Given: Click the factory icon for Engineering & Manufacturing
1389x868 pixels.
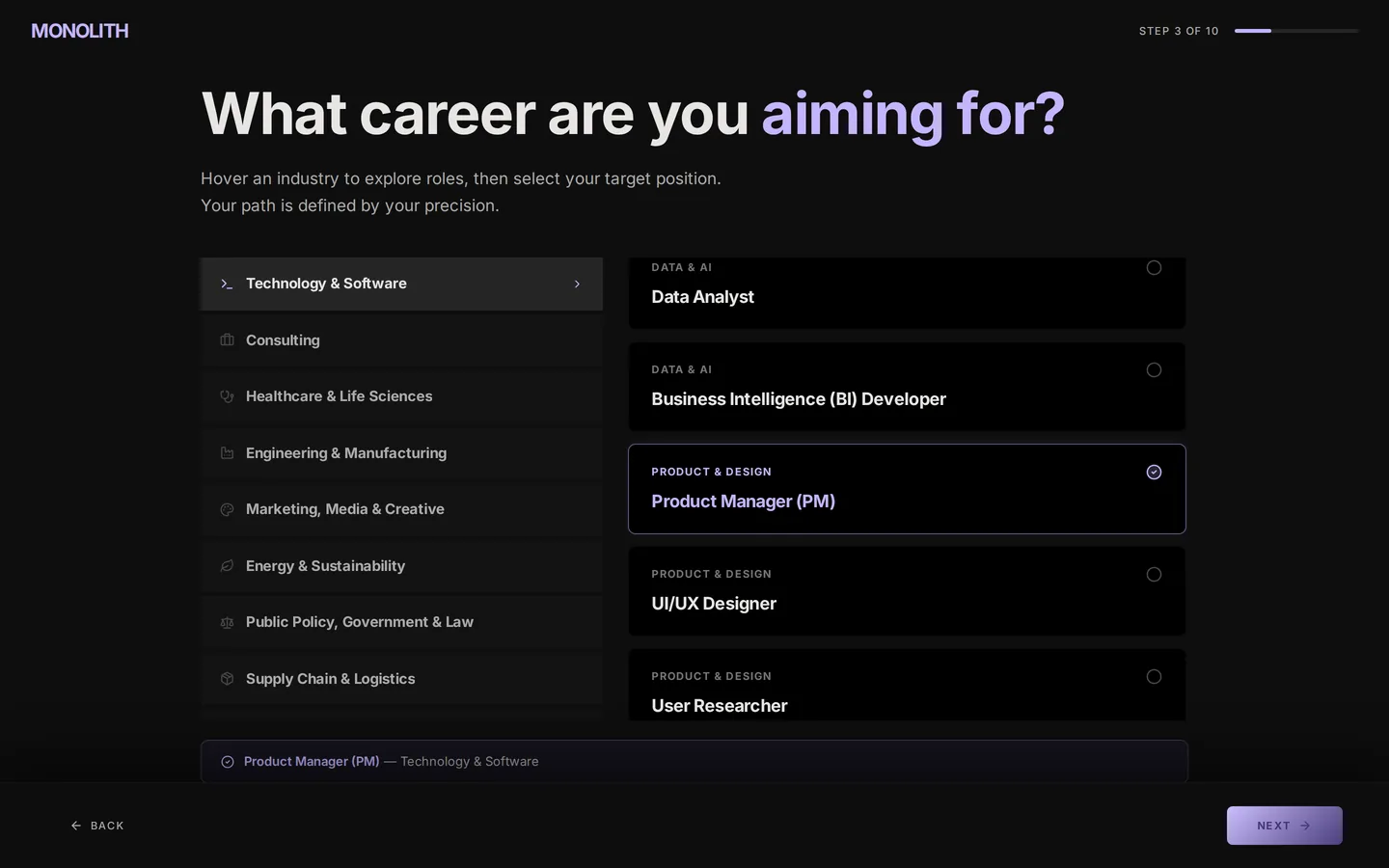Looking at the screenshot, I should 227,453.
